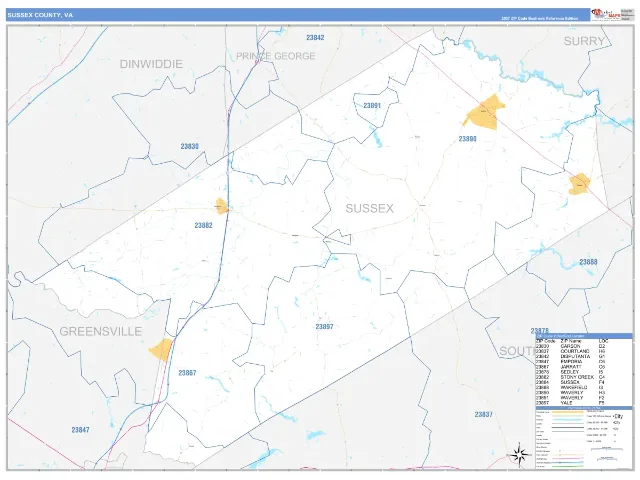This screenshot has width=640, height=480.
Task: Click the WAKEFIELD row in the ZIP legend
Action: coord(571,387)
